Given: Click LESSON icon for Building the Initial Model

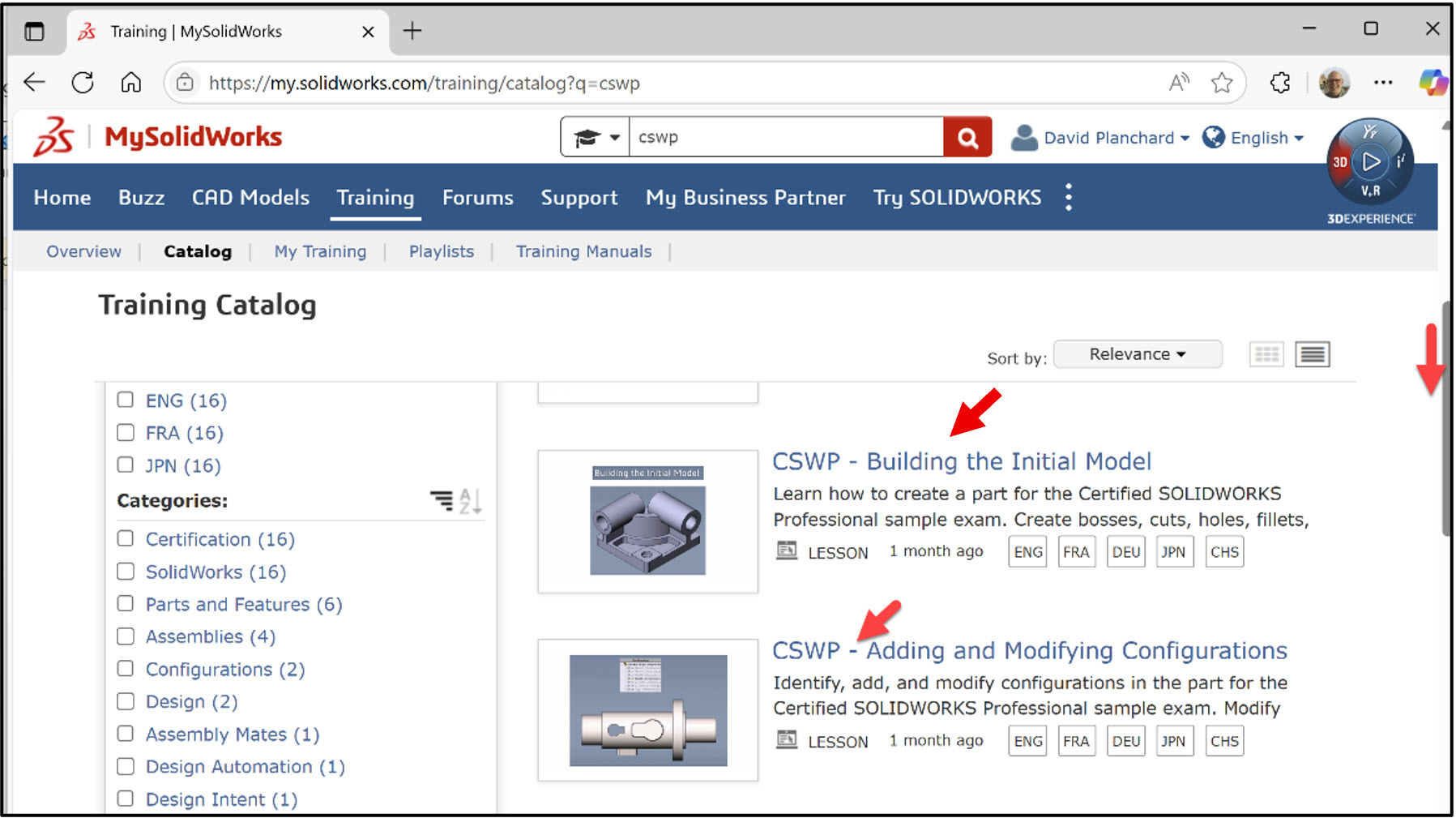Looking at the screenshot, I should pyautogui.click(x=787, y=550).
